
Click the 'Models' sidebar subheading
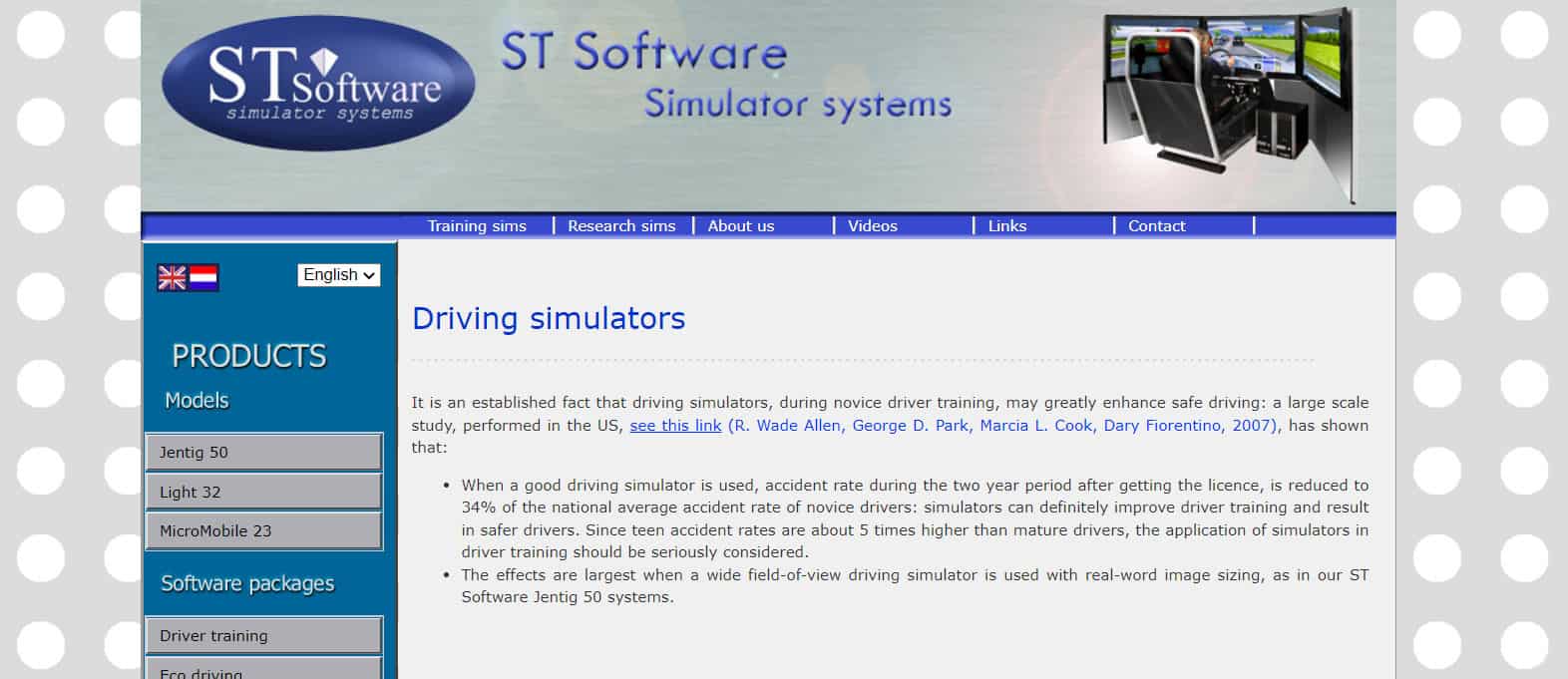coord(196,401)
